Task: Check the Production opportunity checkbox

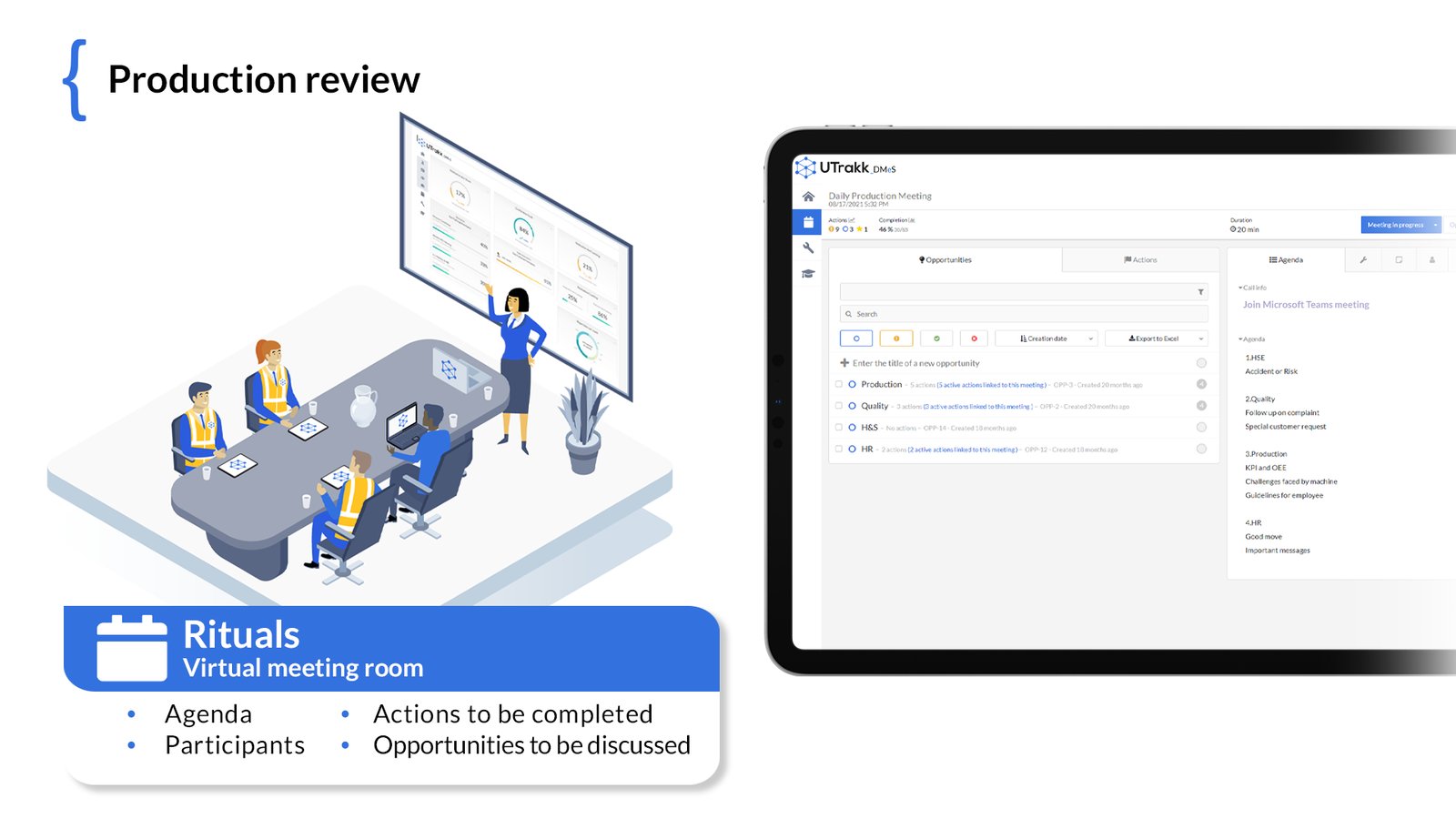Action: tap(838, 384)
